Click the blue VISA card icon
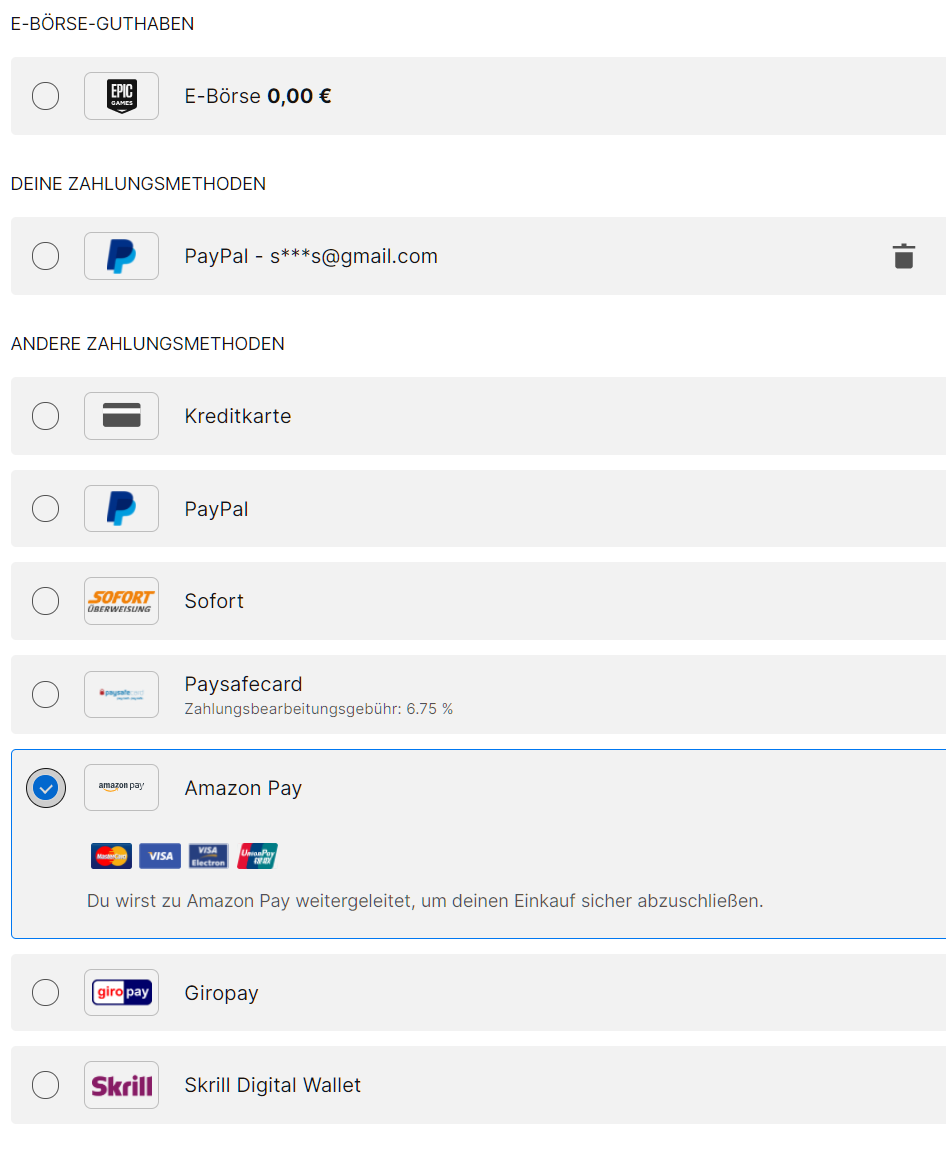Screen dimensions: 946x1175 (x=160, y=856)
